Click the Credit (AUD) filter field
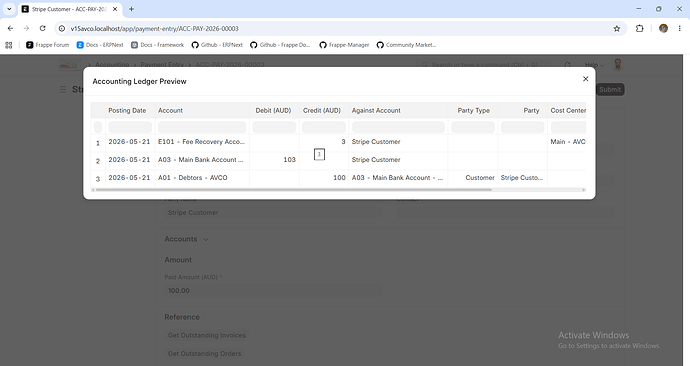 [324, 127]
